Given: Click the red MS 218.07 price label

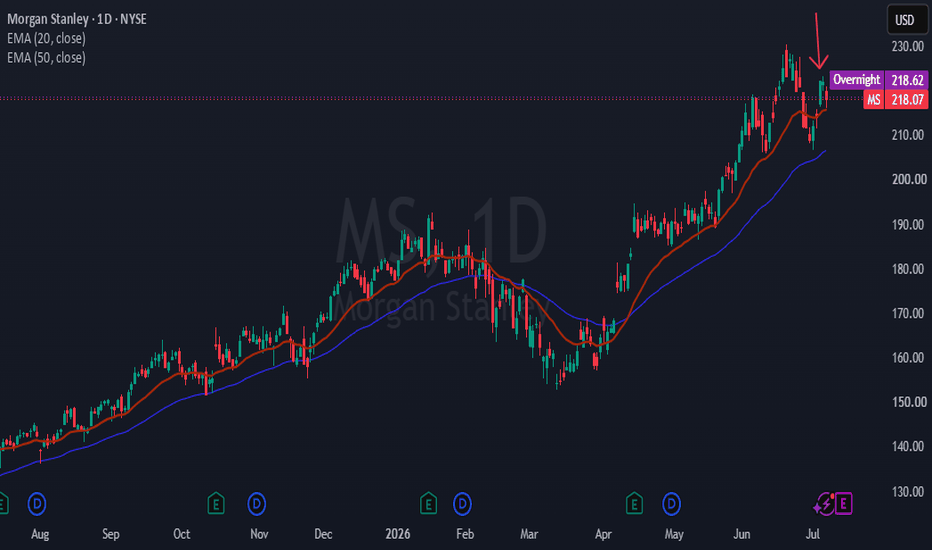Looking at the screenshot, I should [896, 99].
